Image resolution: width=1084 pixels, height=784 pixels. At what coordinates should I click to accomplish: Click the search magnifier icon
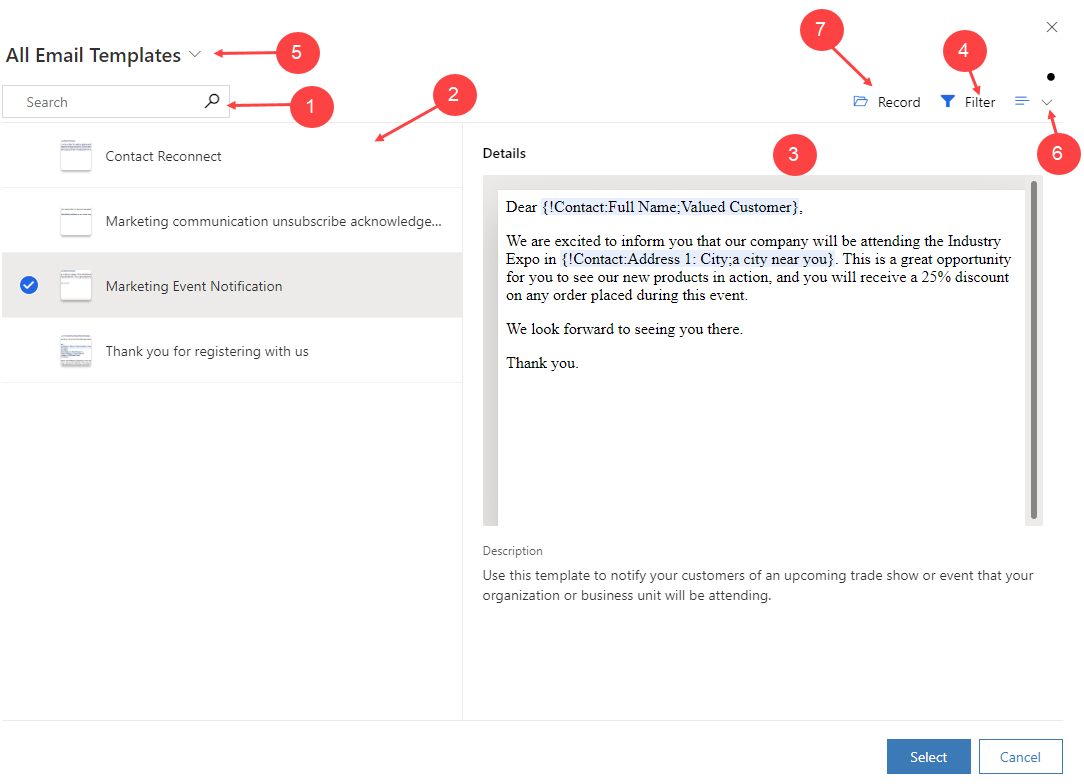click(x=211, y=101)
